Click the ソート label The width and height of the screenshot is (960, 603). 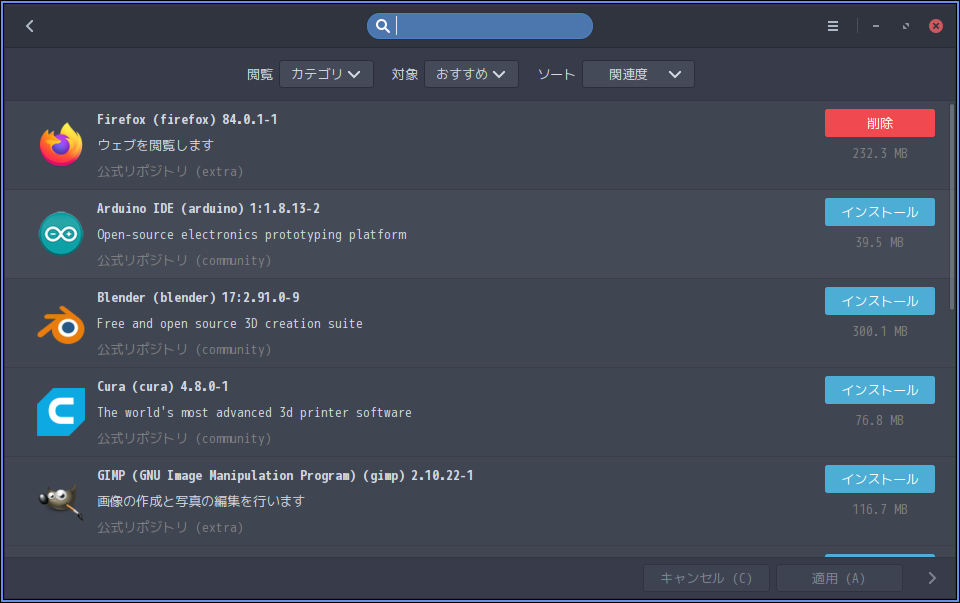click(556, 74)
